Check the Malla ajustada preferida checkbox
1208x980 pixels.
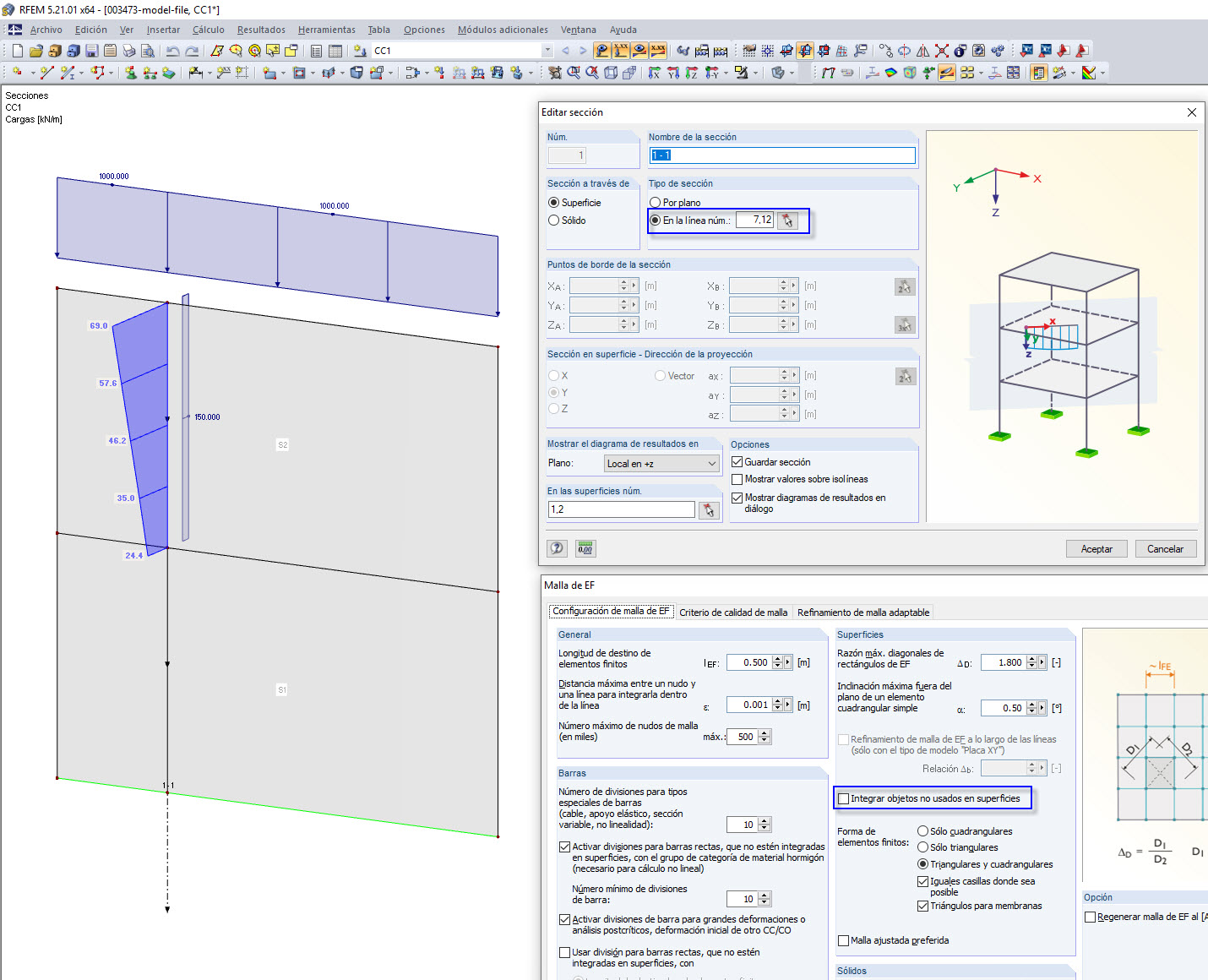point(843,940)
